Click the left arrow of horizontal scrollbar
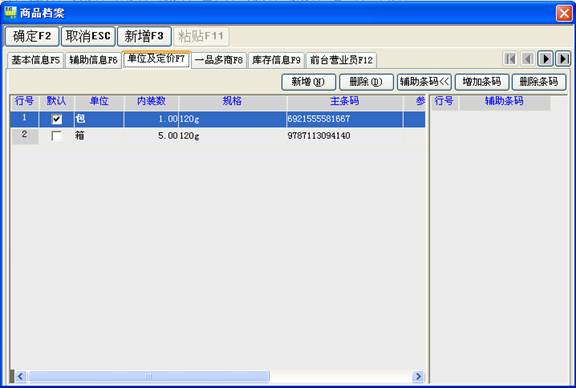 tap(20, 377)
